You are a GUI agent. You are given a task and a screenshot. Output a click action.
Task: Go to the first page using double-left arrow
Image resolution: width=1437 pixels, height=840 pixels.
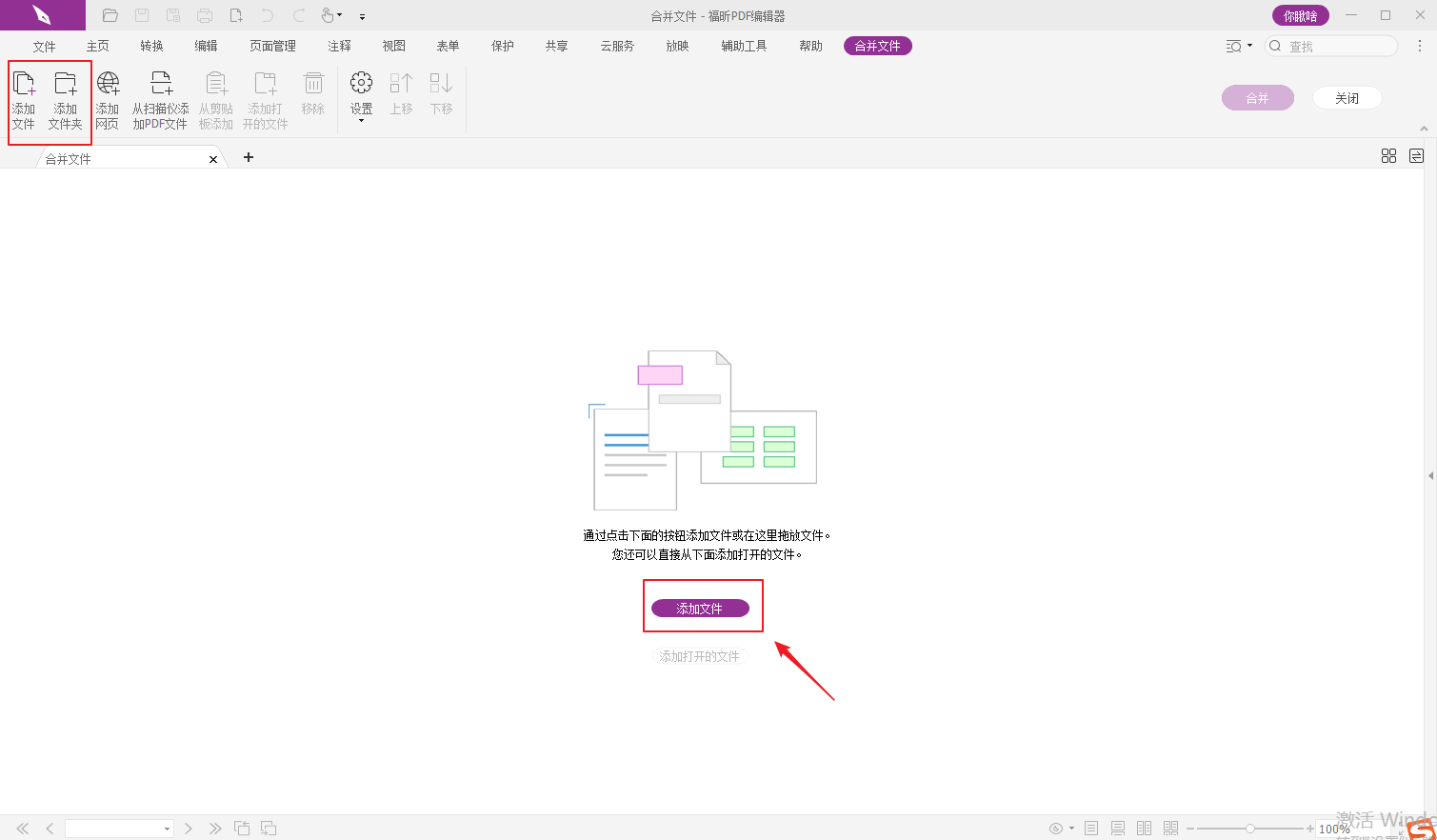point(23,829)
